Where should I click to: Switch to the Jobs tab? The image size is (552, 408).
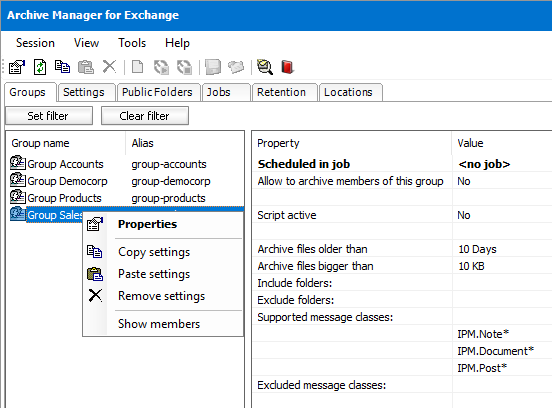(x=226, y=92)
